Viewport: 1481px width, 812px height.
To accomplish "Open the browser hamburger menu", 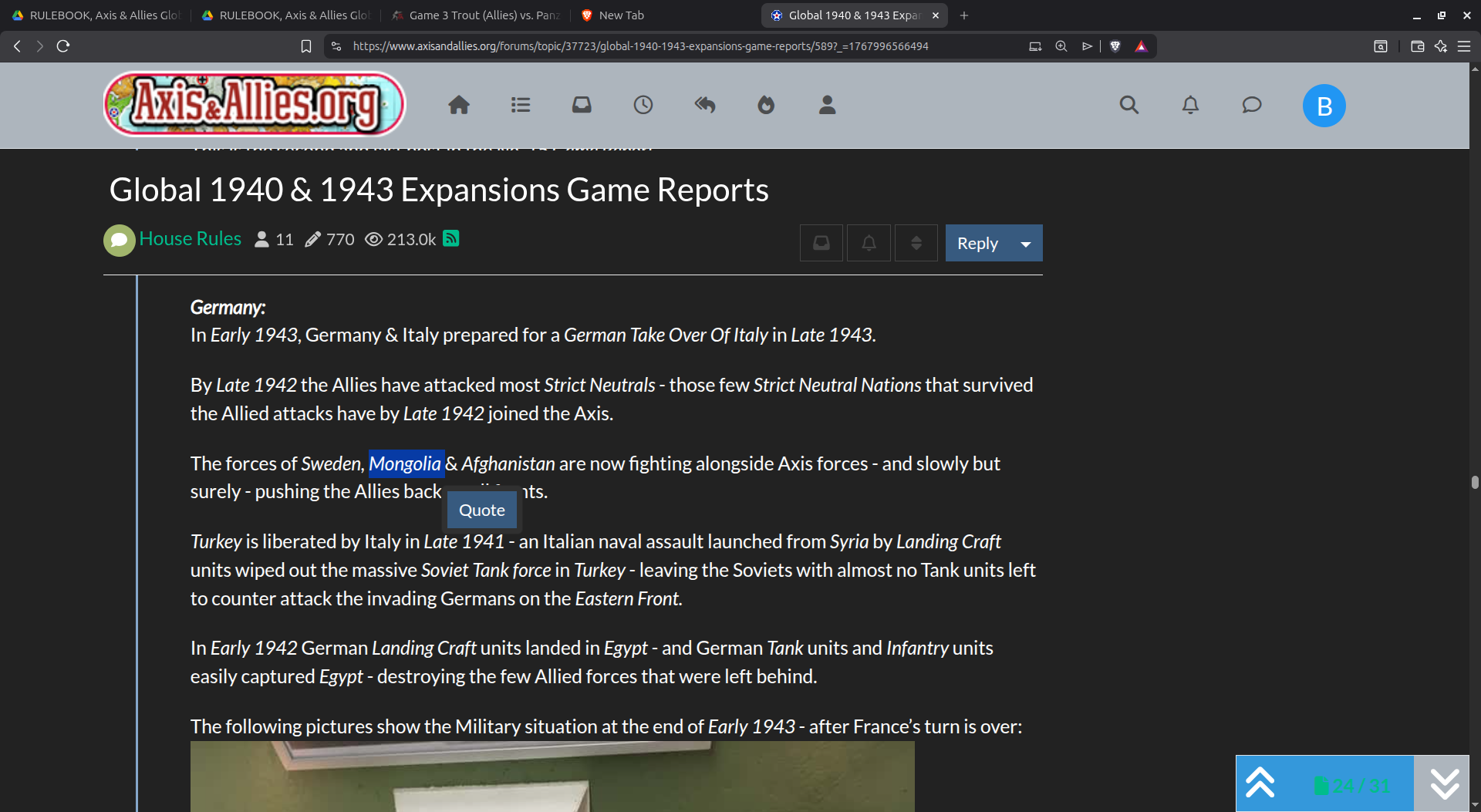I will (1466, 45).
